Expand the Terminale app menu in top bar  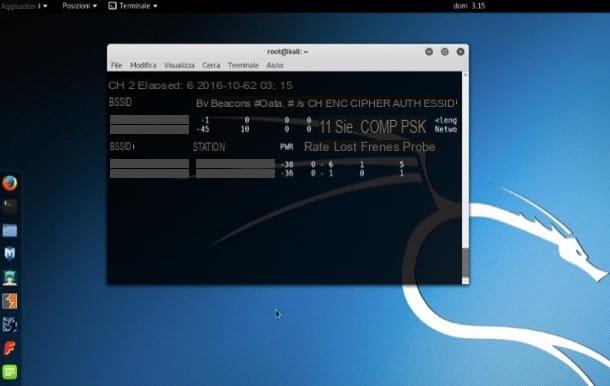(x=133, y=6)
